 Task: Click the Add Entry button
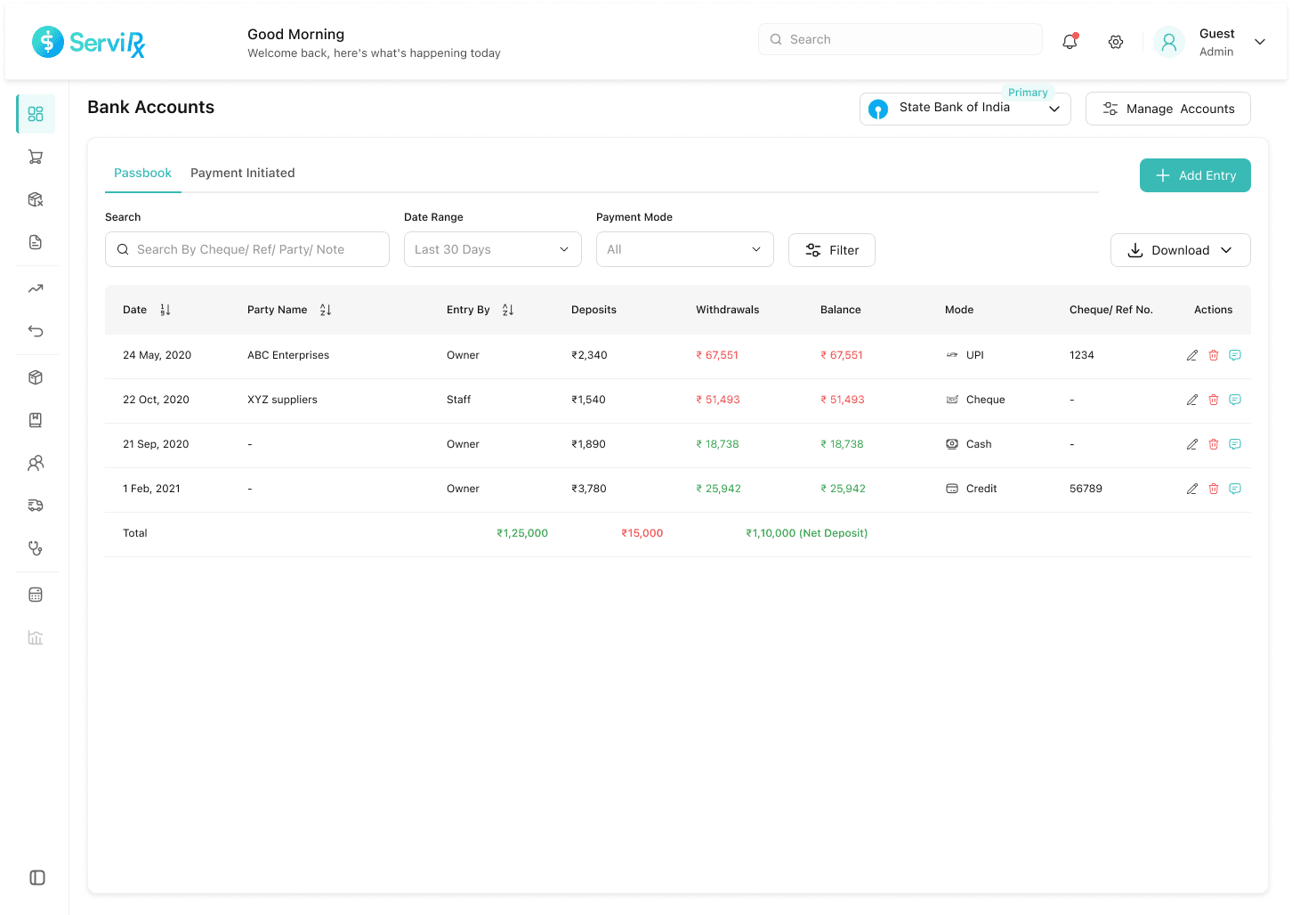click(1195, 175)
